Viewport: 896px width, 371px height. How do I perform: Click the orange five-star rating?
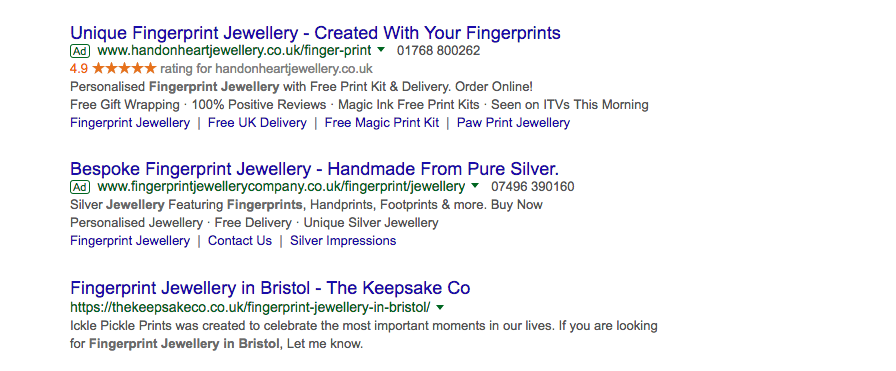click(x=124, y=69)
